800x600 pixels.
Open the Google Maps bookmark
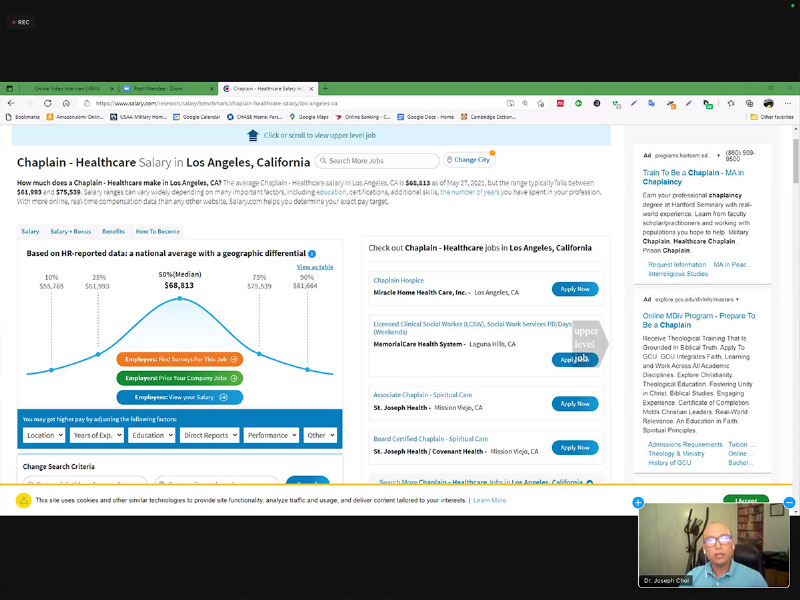click(x=309, y=117)
